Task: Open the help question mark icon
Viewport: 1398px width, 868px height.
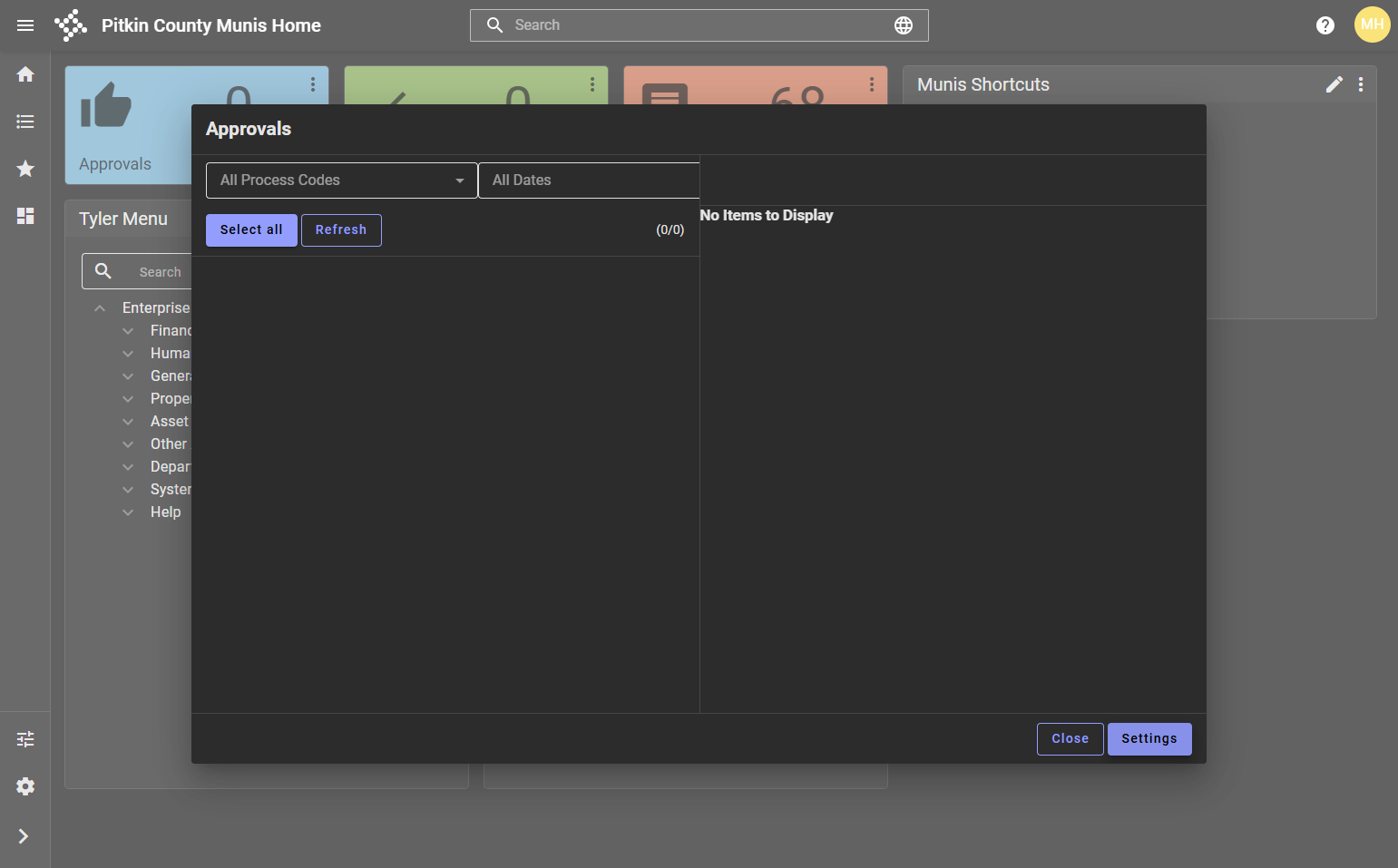Action: 1325,25
